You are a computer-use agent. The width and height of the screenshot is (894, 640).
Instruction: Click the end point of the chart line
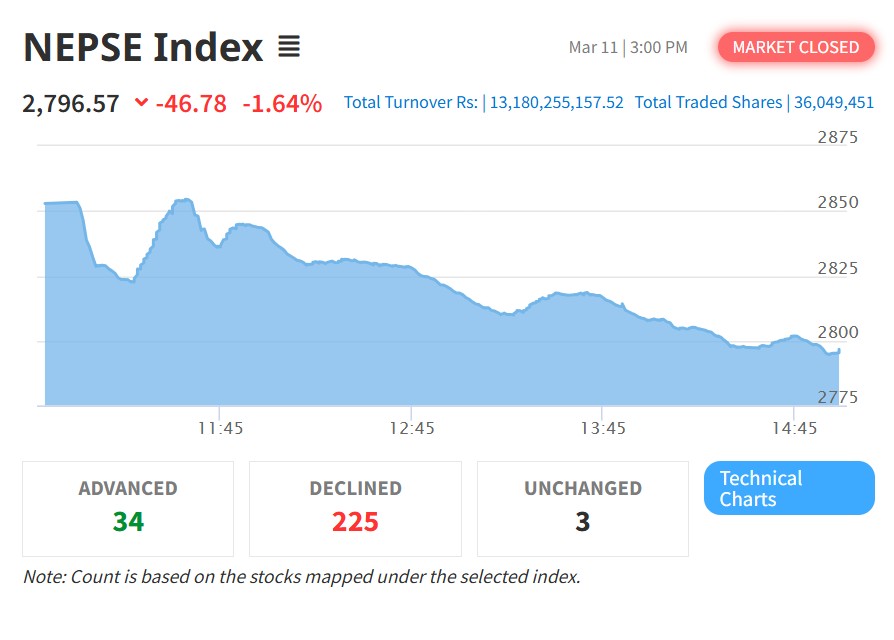coord(838,350)
